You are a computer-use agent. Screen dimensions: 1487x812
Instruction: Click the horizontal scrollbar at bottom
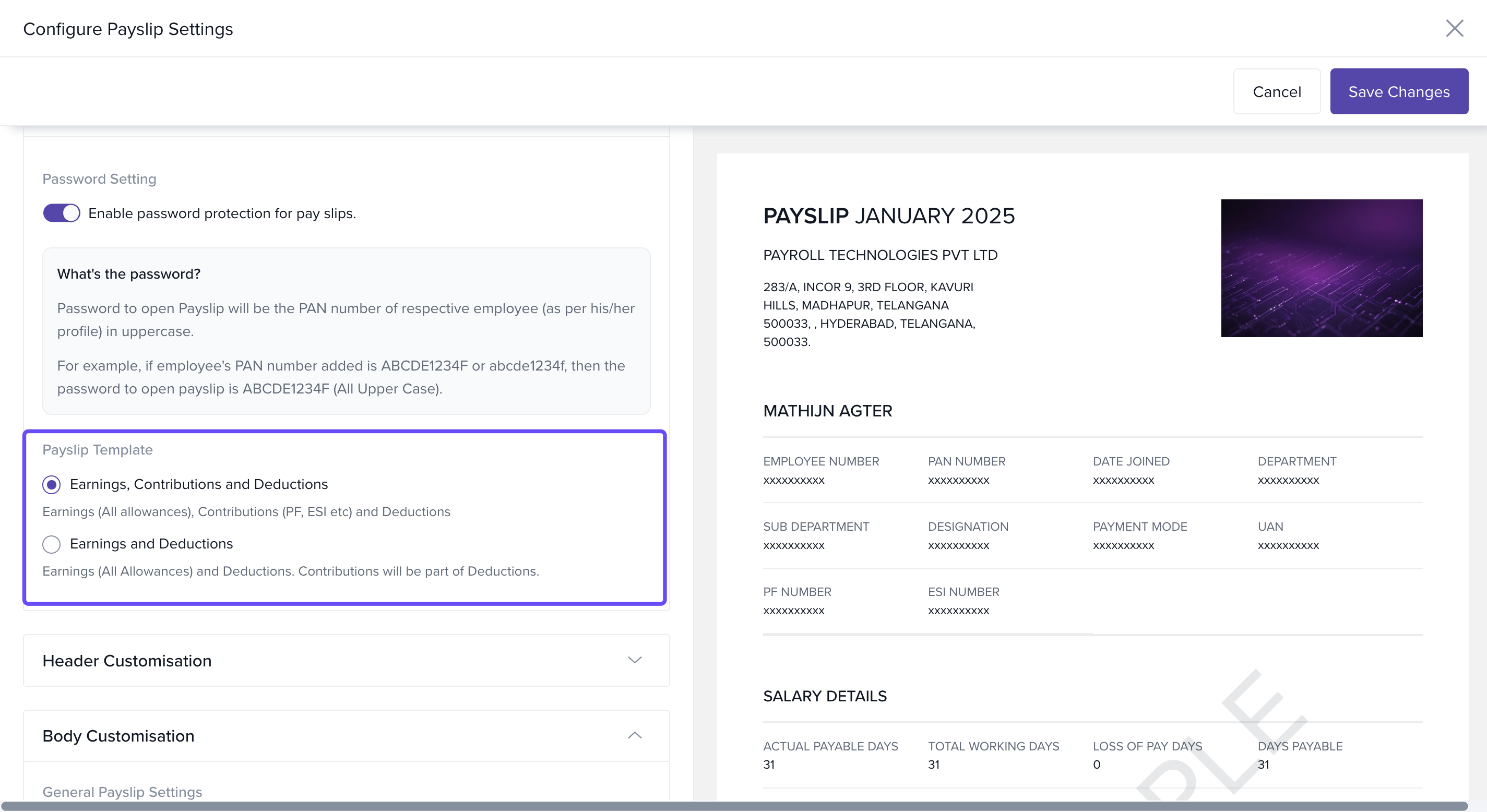click(x=733, y=806)
